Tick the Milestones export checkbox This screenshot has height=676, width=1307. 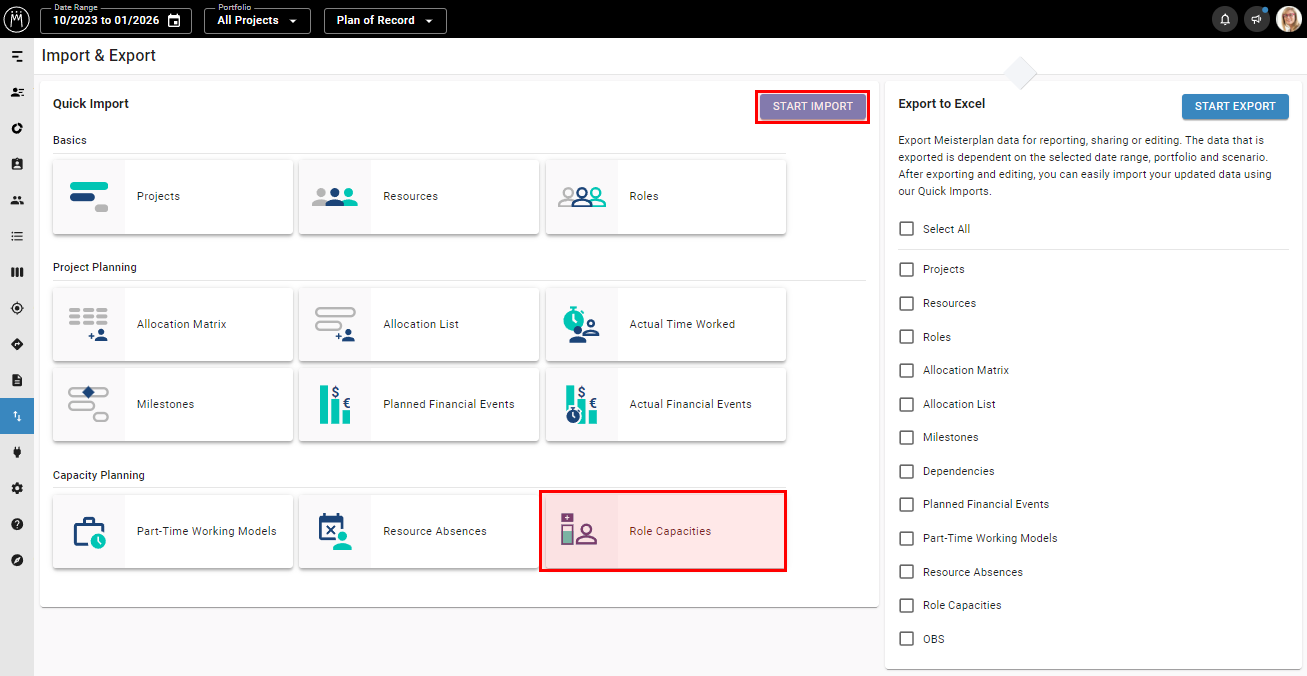907,437
